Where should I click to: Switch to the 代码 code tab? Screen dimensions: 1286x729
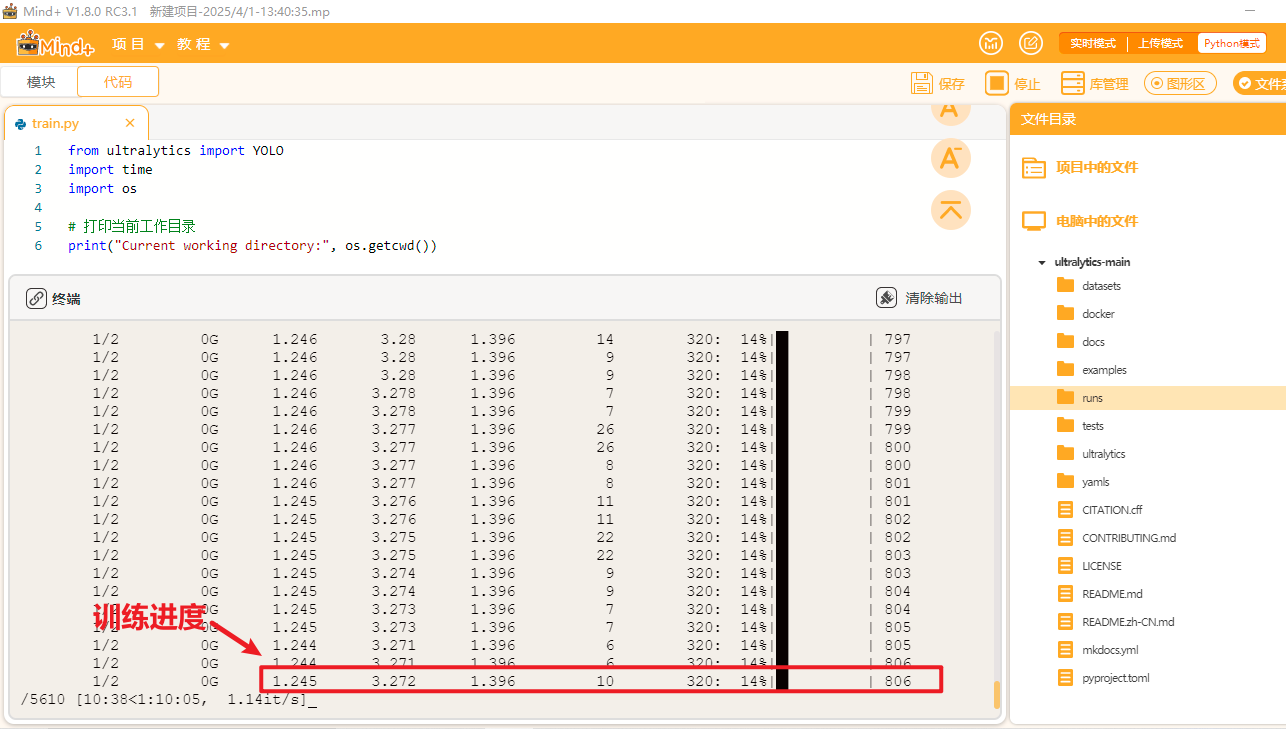click(x=118, y=82)
